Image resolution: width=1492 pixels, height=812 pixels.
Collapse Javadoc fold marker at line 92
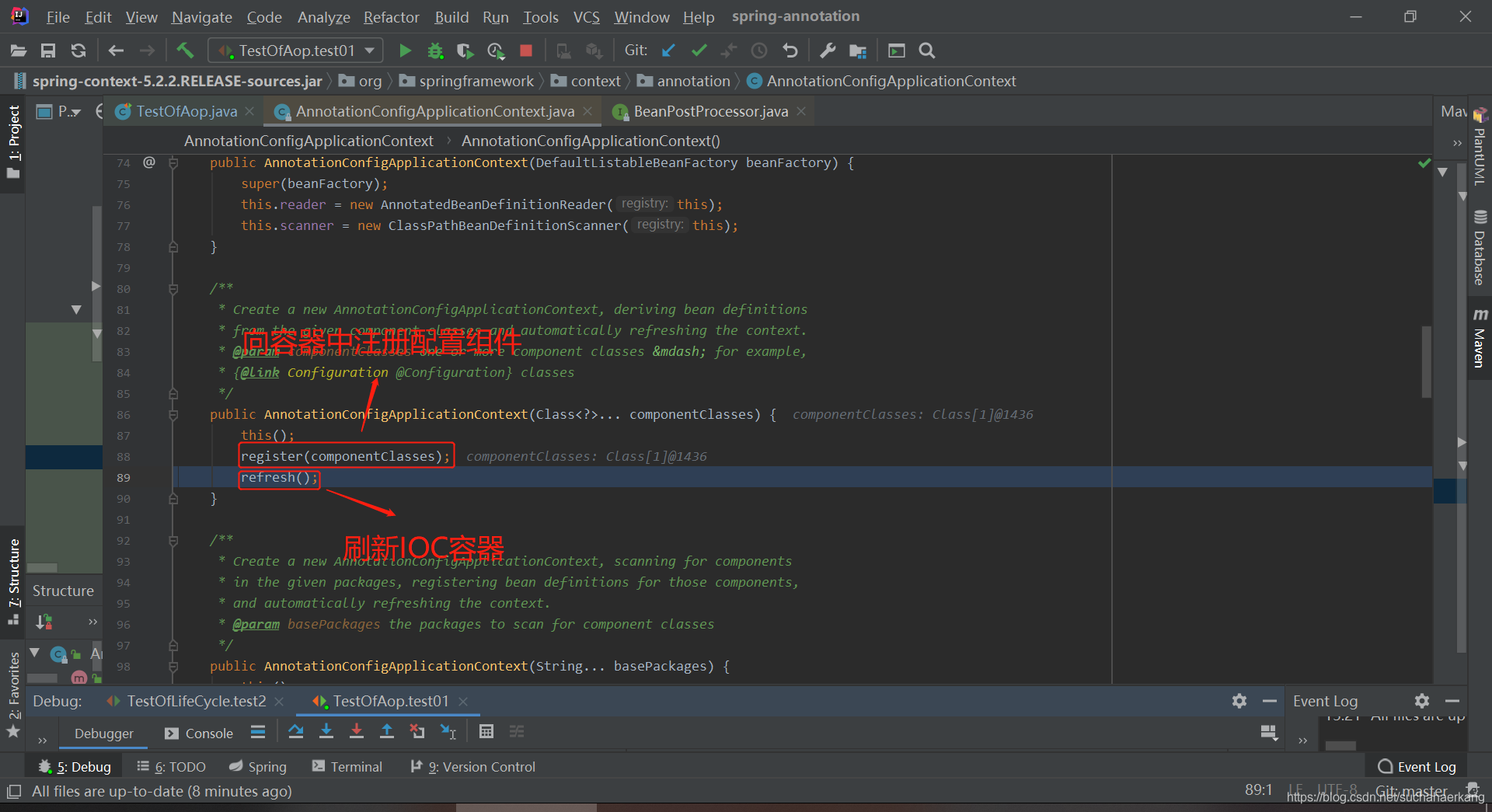tap(173, 541)
